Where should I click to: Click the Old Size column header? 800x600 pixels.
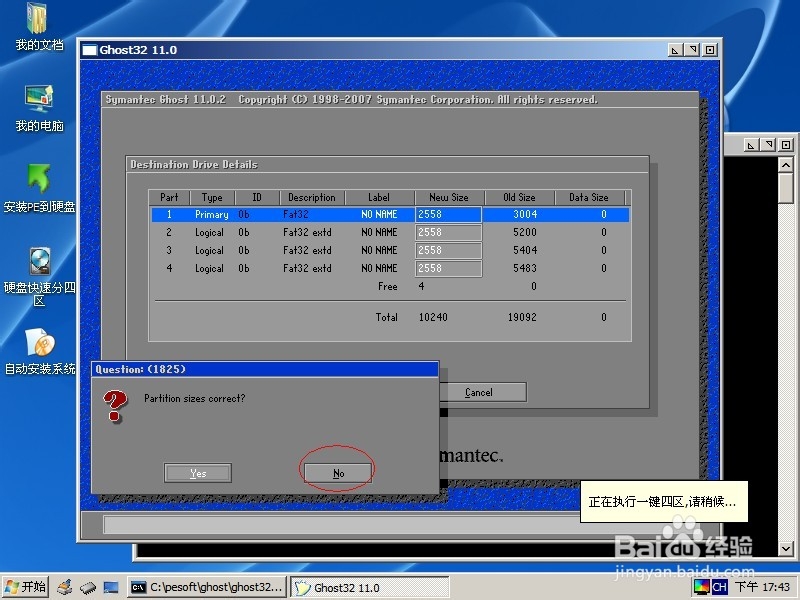coord(519,197)
